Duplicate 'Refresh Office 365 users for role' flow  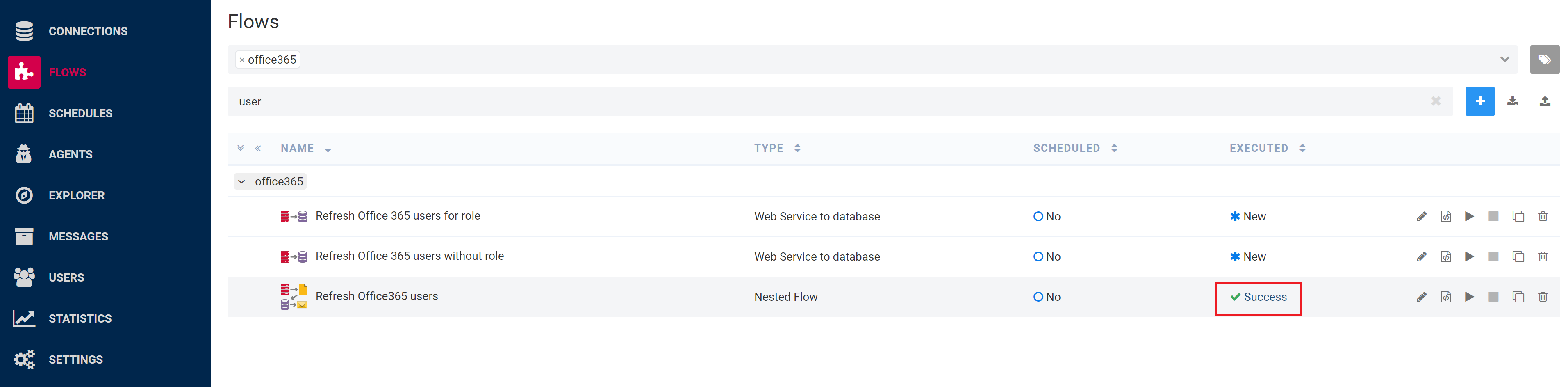[x=1518, y=216]
